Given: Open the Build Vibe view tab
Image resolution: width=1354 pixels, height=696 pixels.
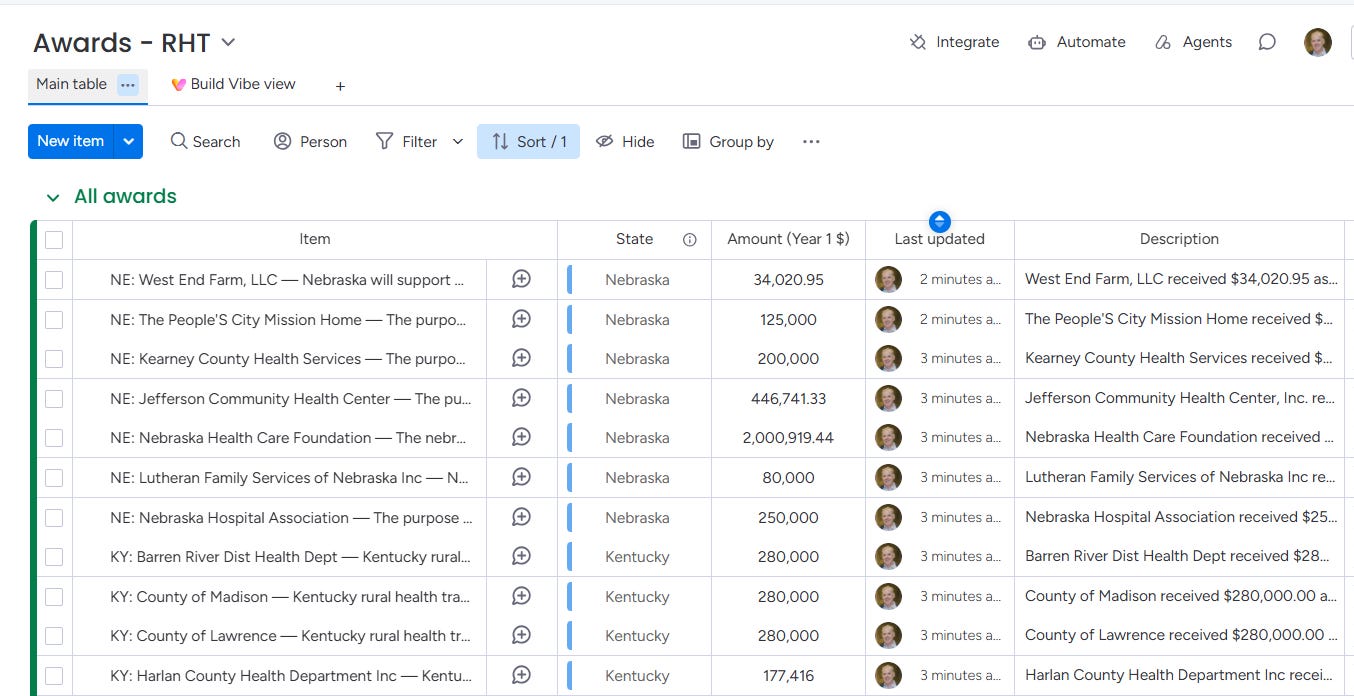Looking at the screenshot, I should tap(233, 84).
